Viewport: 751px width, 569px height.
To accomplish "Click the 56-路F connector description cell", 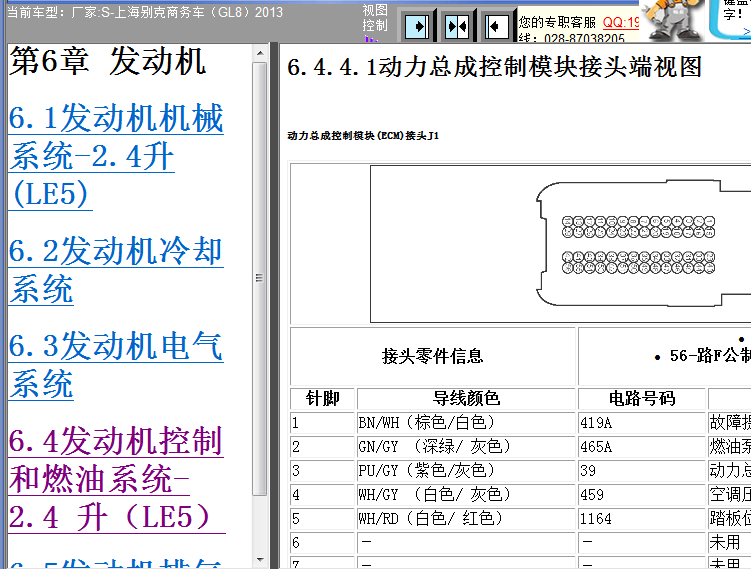I will (665, 356).
